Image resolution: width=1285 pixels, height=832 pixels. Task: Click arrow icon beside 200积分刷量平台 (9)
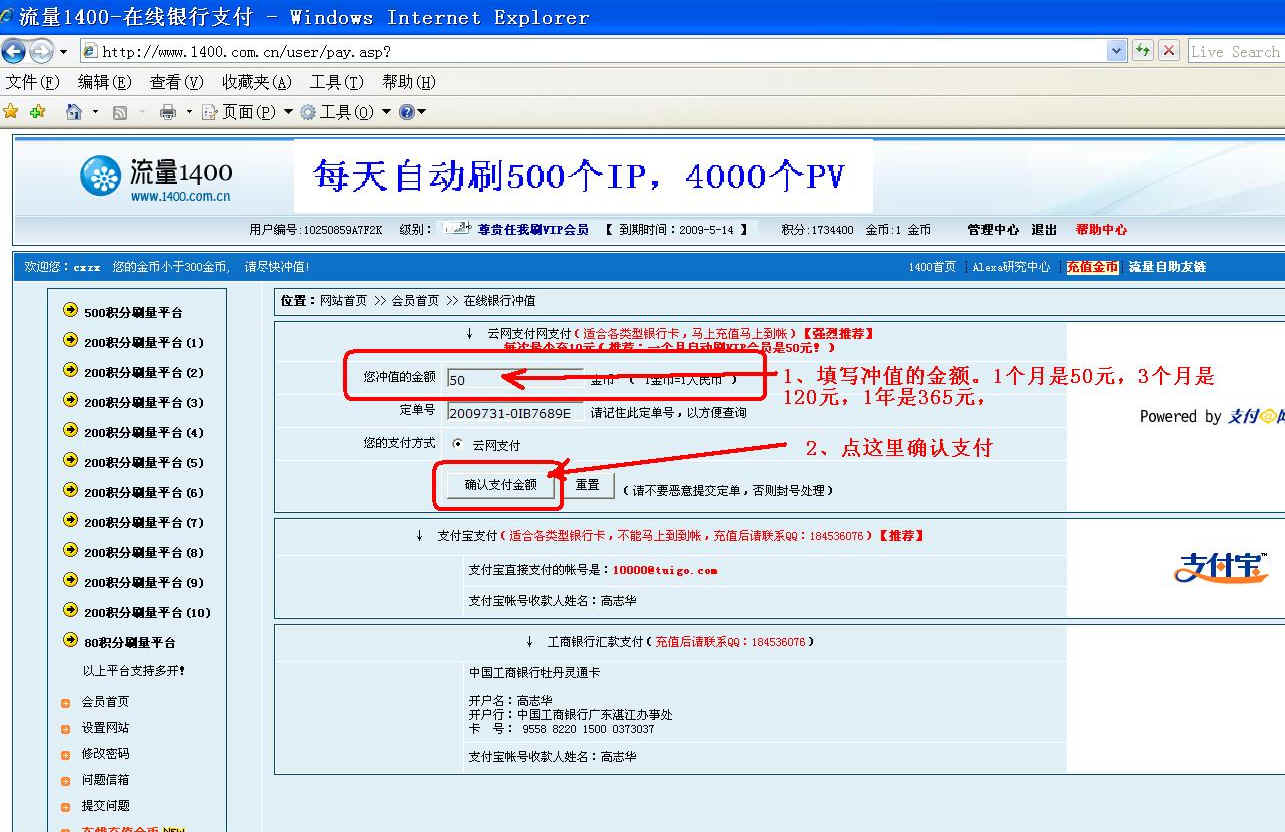(x=70, y=580)
